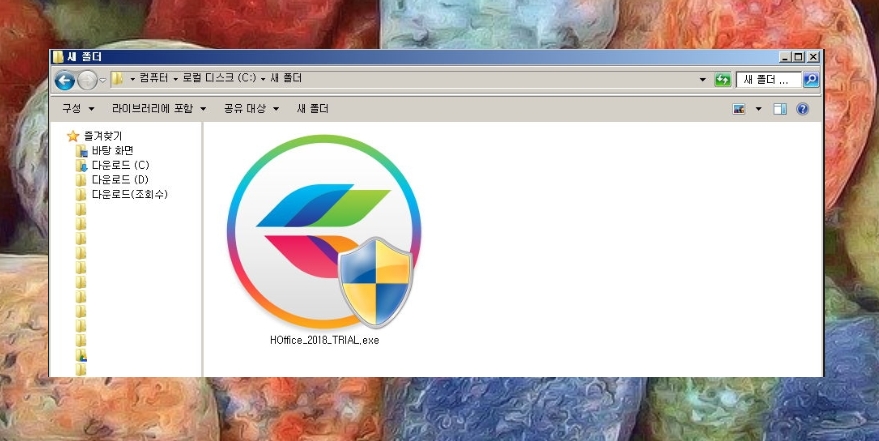Open the recent pages dropdown beside forward arrow
Image resolution: width=879 pixels, height=441 pixels.
(x=103, y=81)
